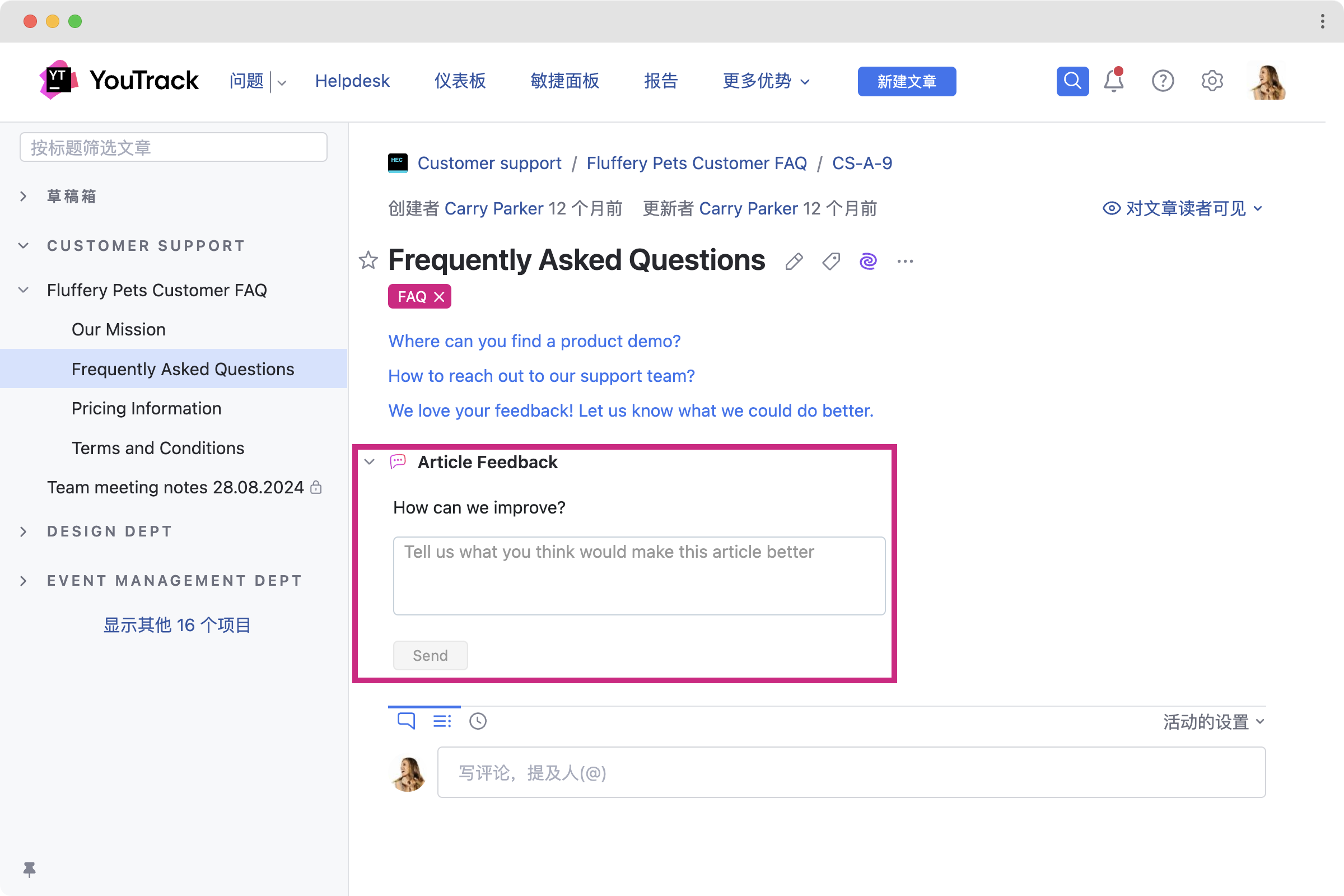Collapse the Article Feedback section
This screenshot has height=896, width=1344.
coord(370,461)
